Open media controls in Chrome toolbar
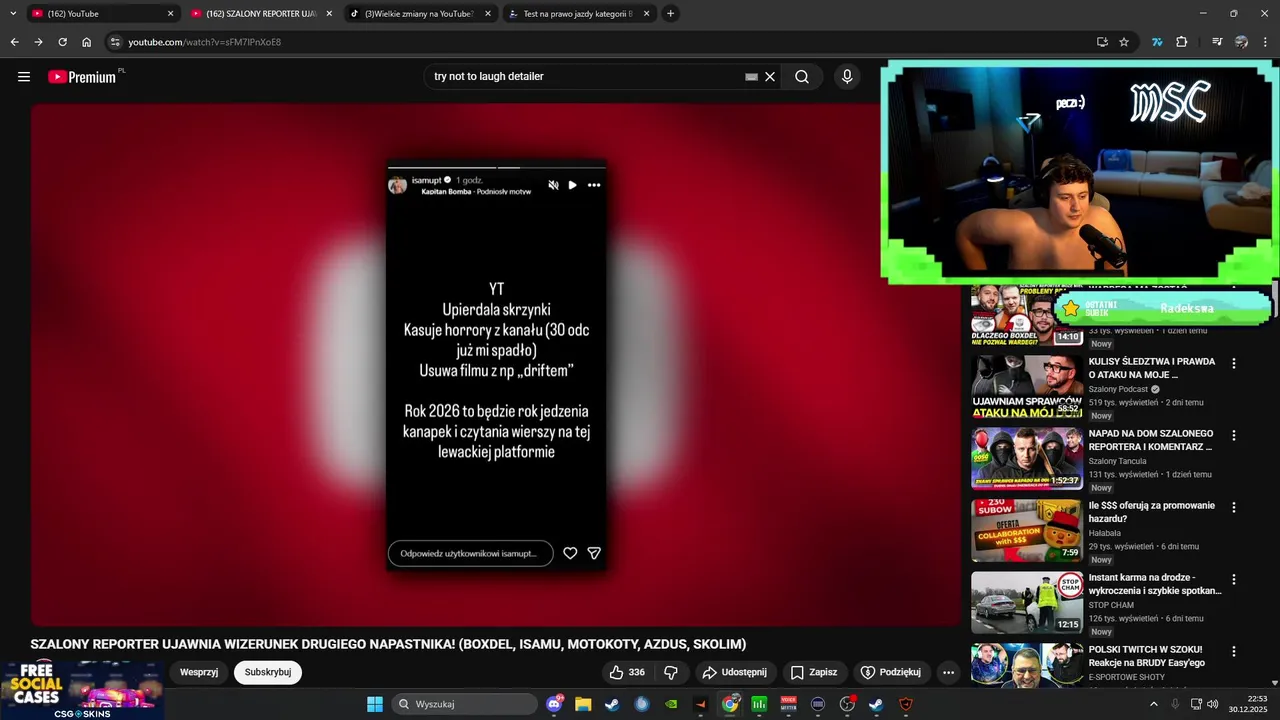This screenshot has height=720, width=1280. pyautogui.click(x=1217, y=42)
